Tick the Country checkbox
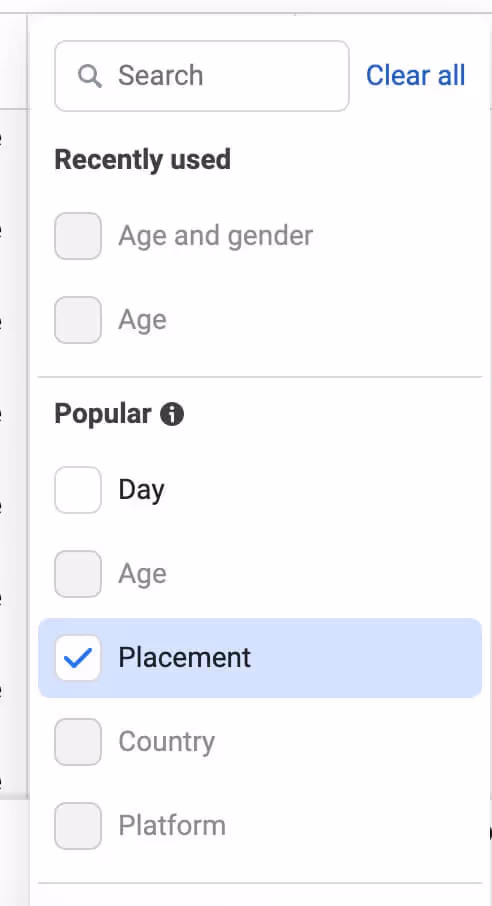Screen dimensions: 492x906 [78, 742]
